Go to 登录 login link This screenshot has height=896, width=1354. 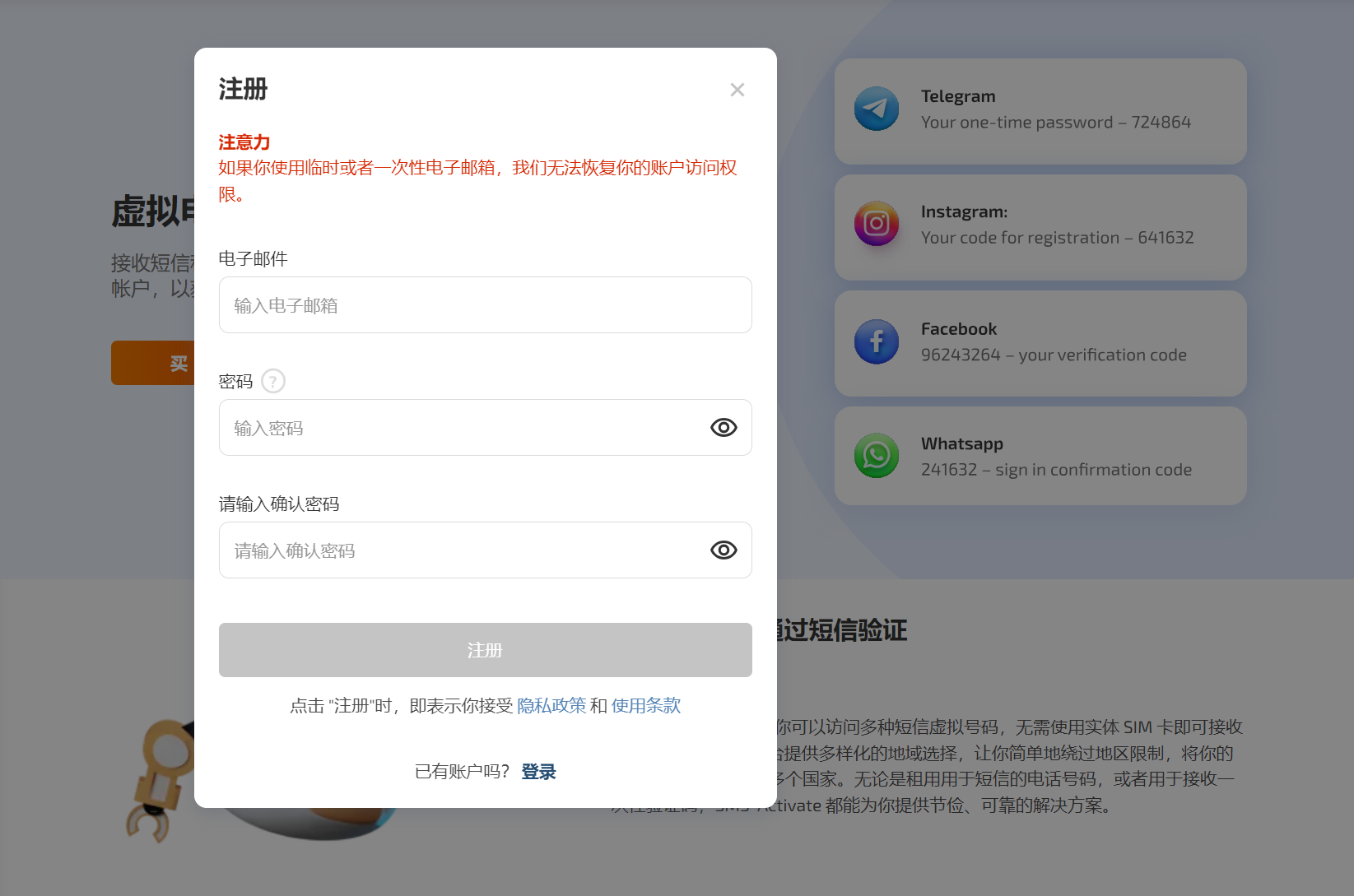coord(539,772)
